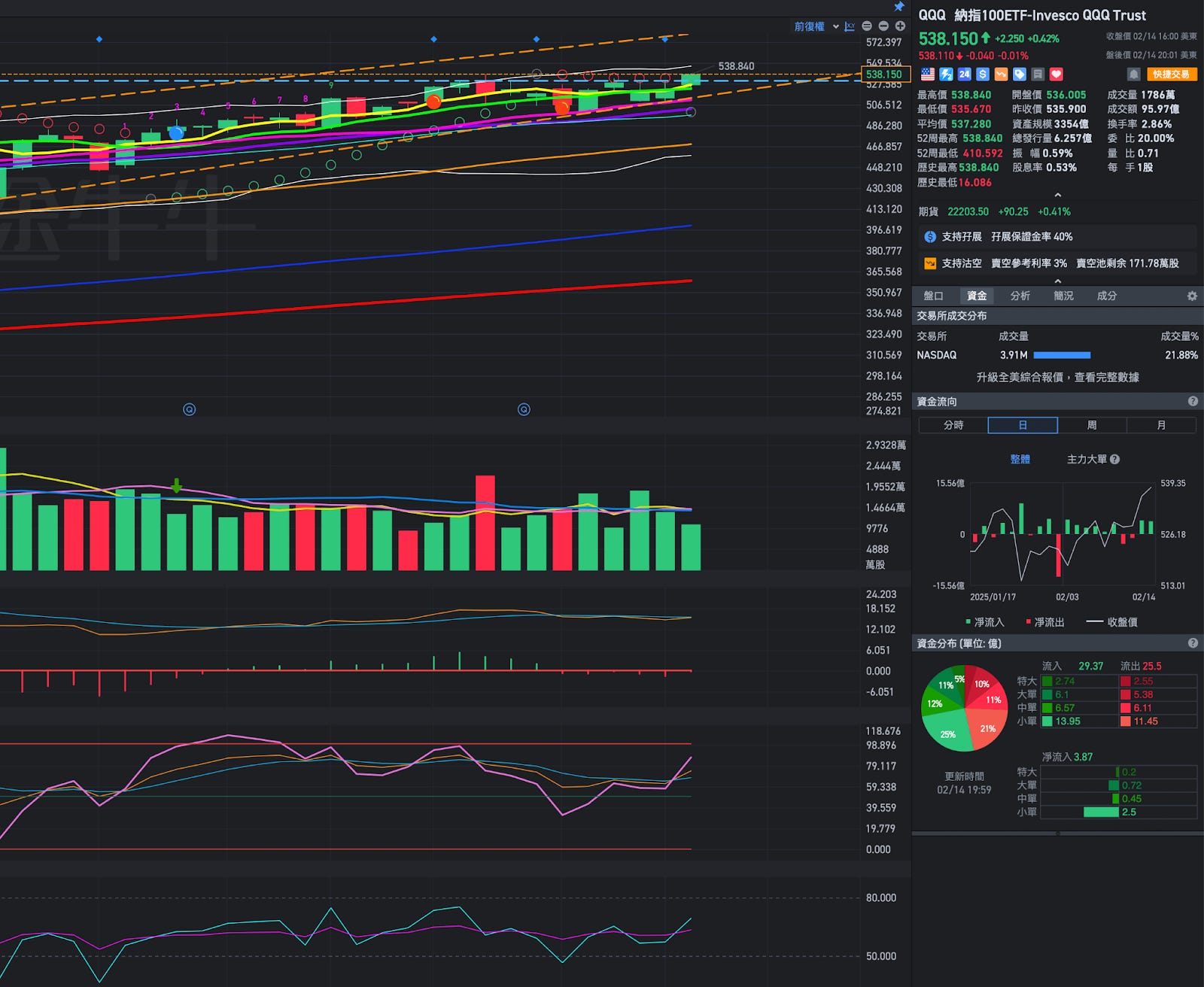Click the blue 24-hour trading icon
This screenshot has height=987, width=1204.
[965, 74]
